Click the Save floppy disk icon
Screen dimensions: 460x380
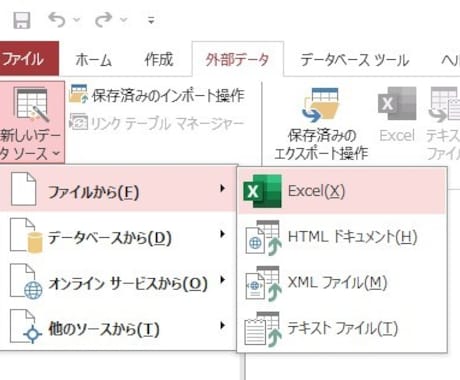(22, 20)
